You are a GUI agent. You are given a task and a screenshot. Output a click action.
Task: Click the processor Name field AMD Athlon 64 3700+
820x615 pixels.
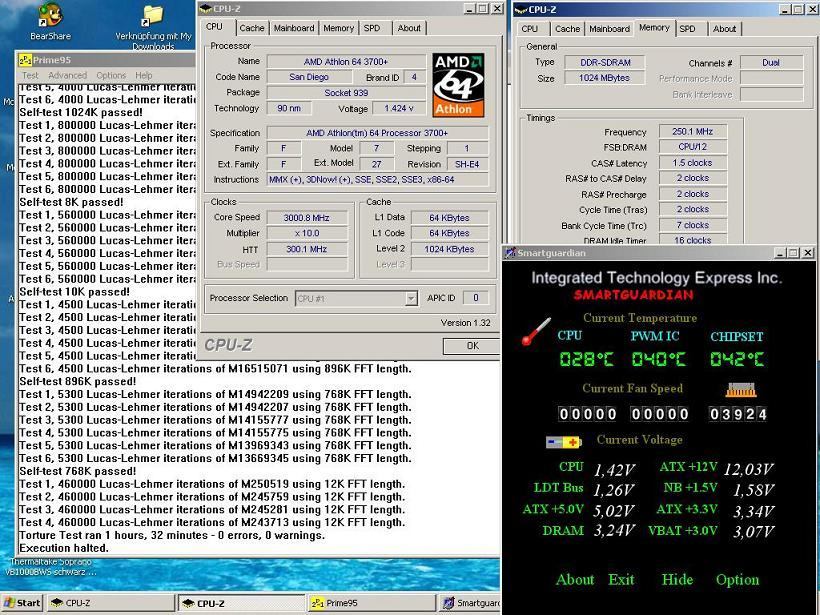pyautogui.click(x=346, y=62)
